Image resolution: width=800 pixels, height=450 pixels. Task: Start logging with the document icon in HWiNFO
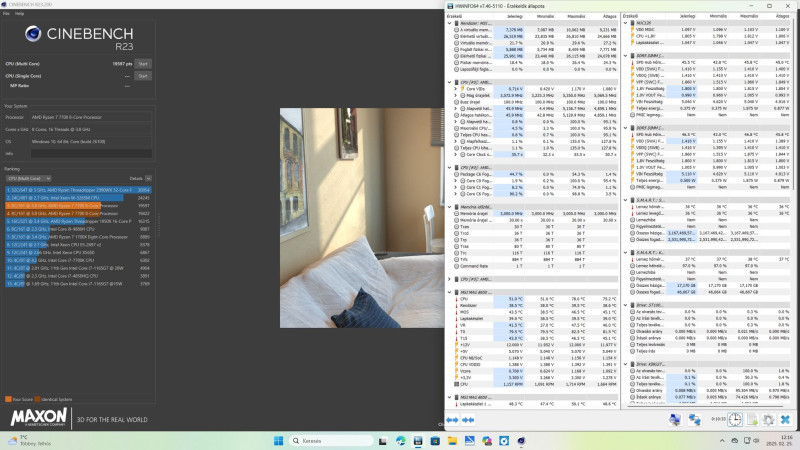pos(752,420)
